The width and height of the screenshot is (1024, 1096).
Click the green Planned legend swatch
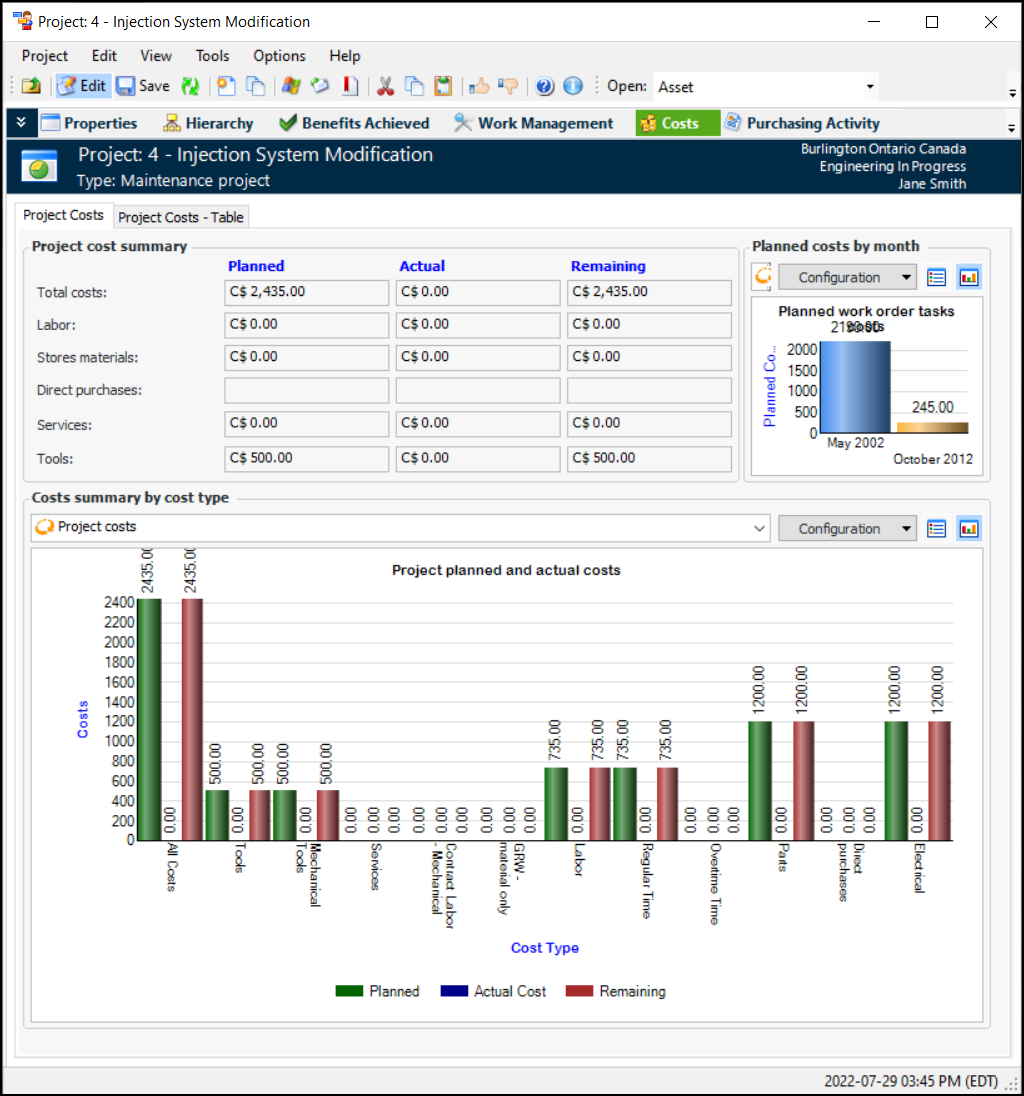pos(349,991)
